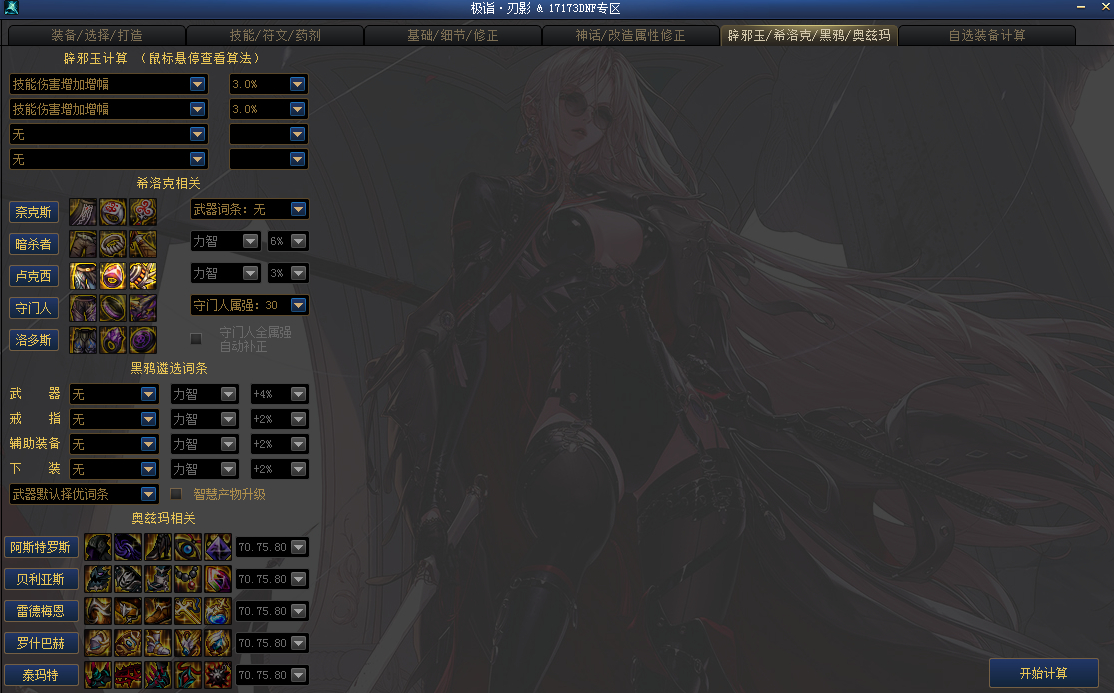
Task: Expand 戒指 row 力智 attribute dropdown
Action: [205, 419]
